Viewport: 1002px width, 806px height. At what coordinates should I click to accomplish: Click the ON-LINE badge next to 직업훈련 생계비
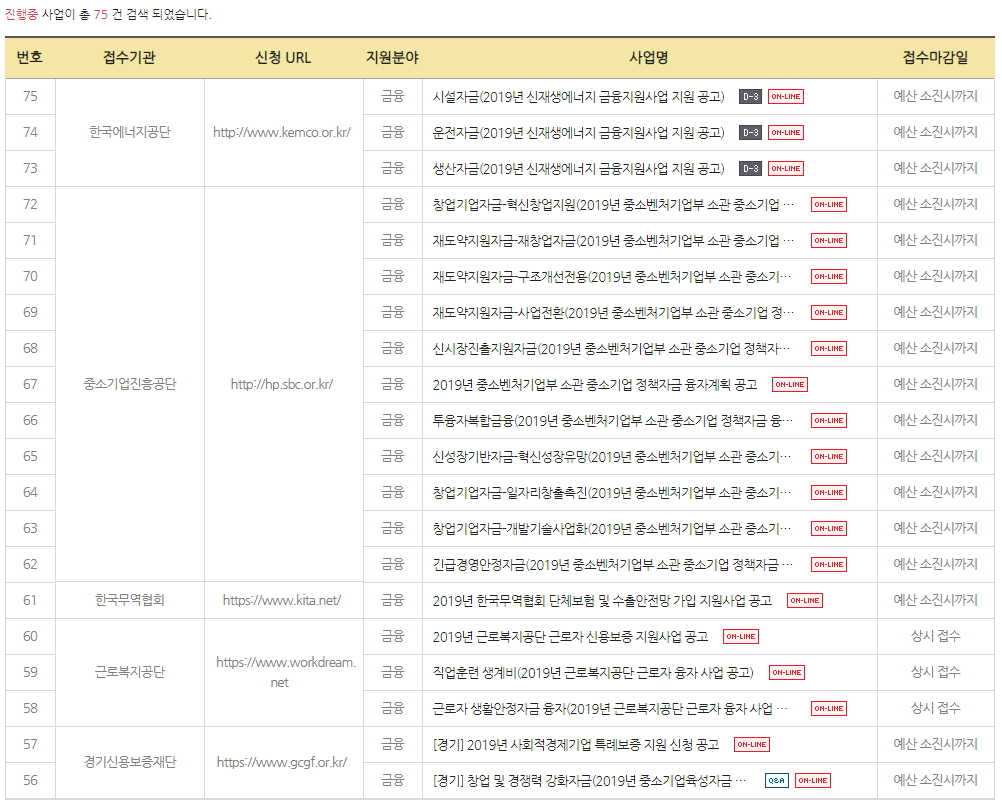[786, 673]
